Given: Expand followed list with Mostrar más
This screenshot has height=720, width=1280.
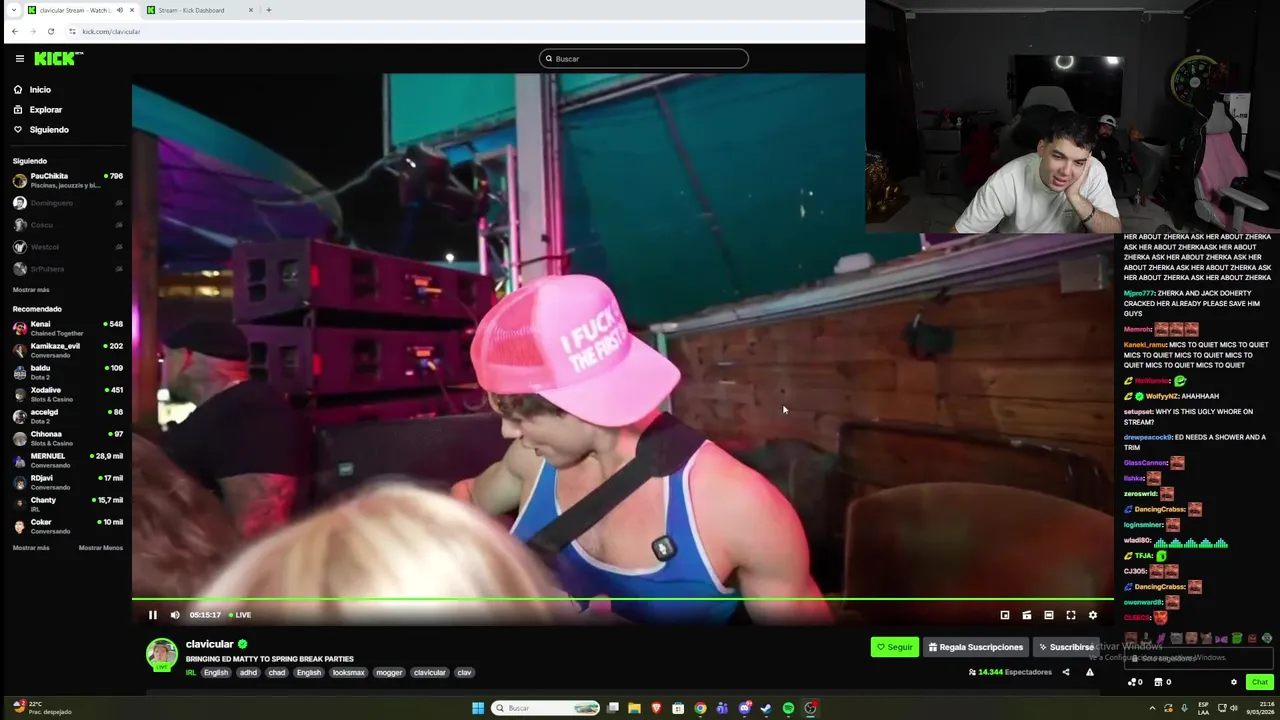Looking at the screenshot, I should click(x=31, y=290).
